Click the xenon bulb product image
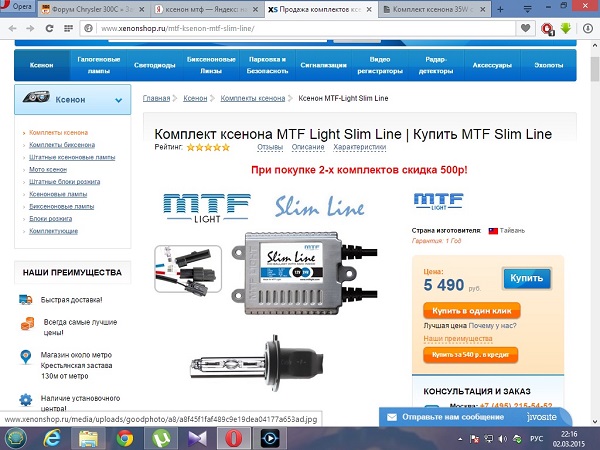This screenshot has height=450, width=600. tap(257, 364)
